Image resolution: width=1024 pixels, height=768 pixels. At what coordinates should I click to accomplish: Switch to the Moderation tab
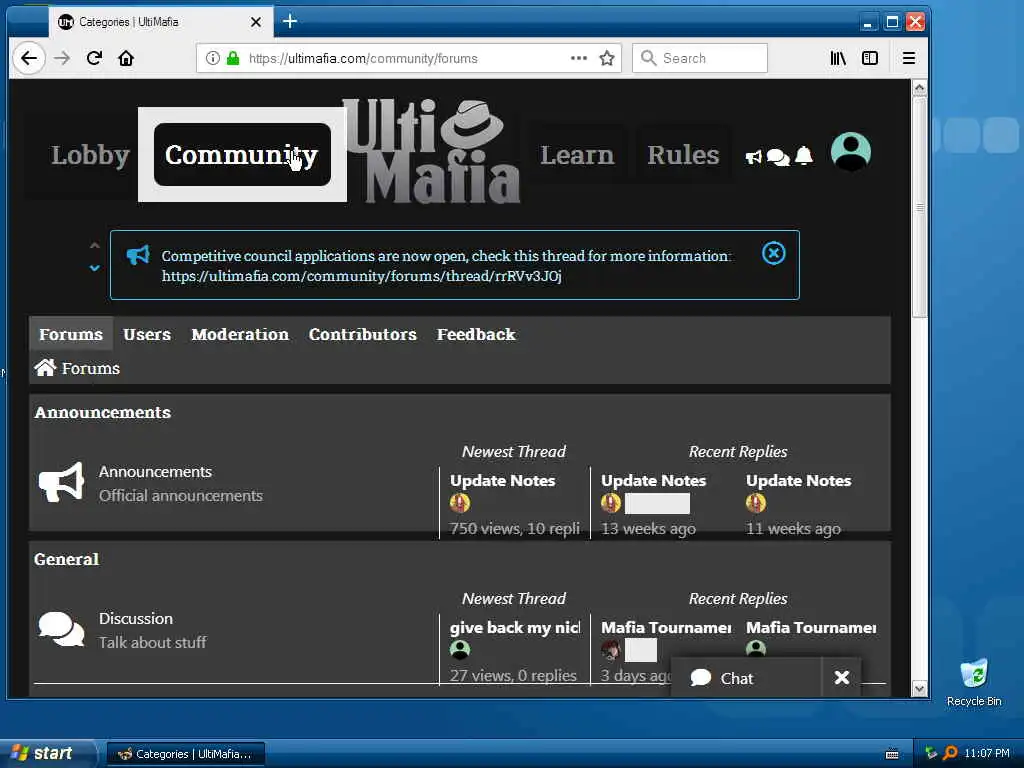(240, 334)
